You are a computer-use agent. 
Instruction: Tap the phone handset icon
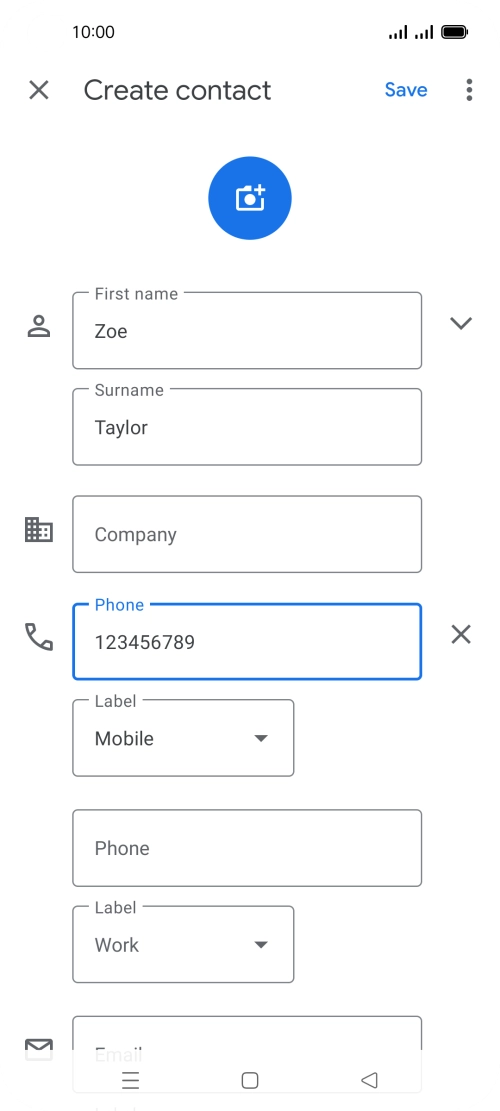click(x=39, y=637)
